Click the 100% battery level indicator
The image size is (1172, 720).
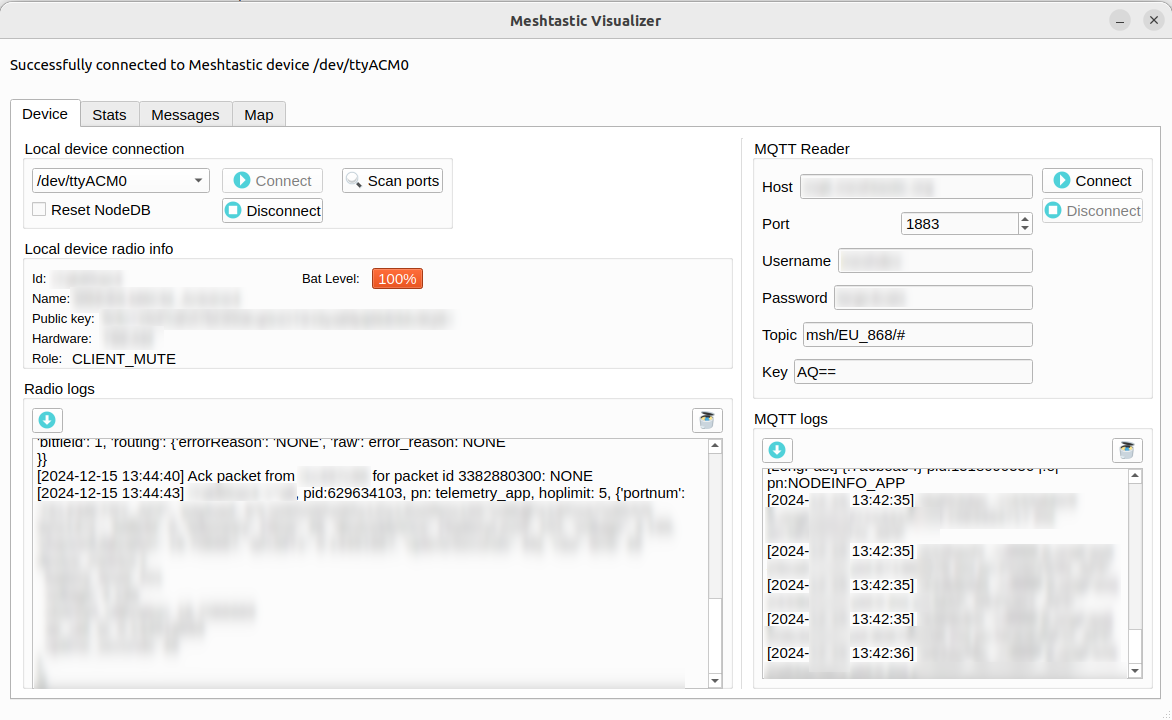coord(397,279)
